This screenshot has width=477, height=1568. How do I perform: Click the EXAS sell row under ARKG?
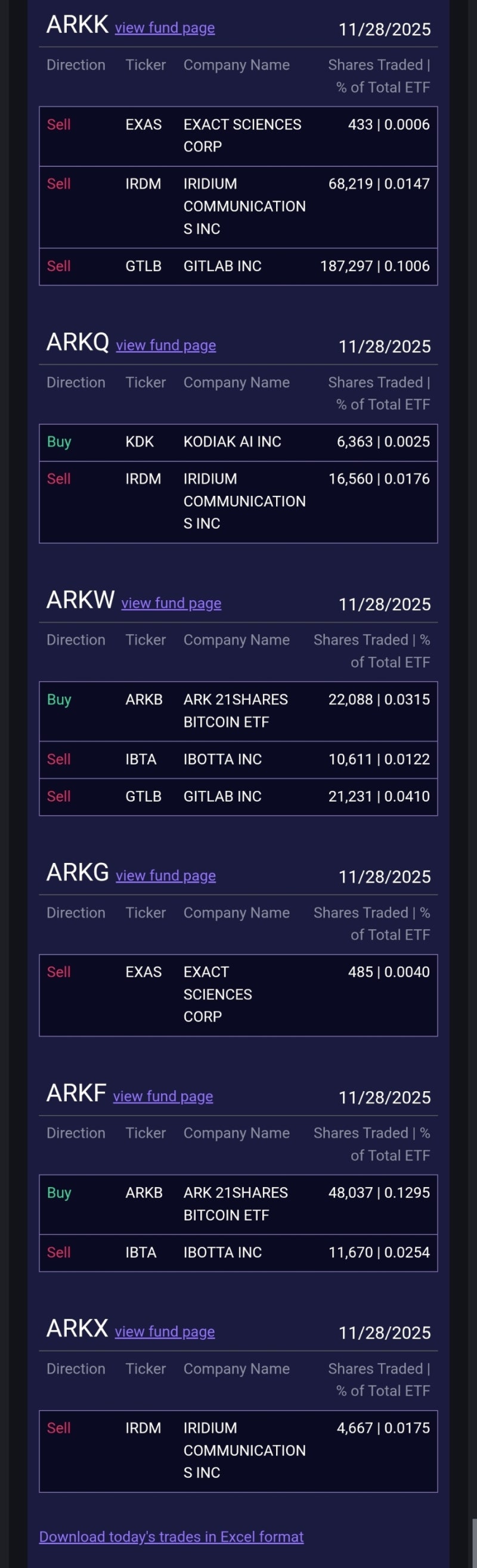[238, 994]
